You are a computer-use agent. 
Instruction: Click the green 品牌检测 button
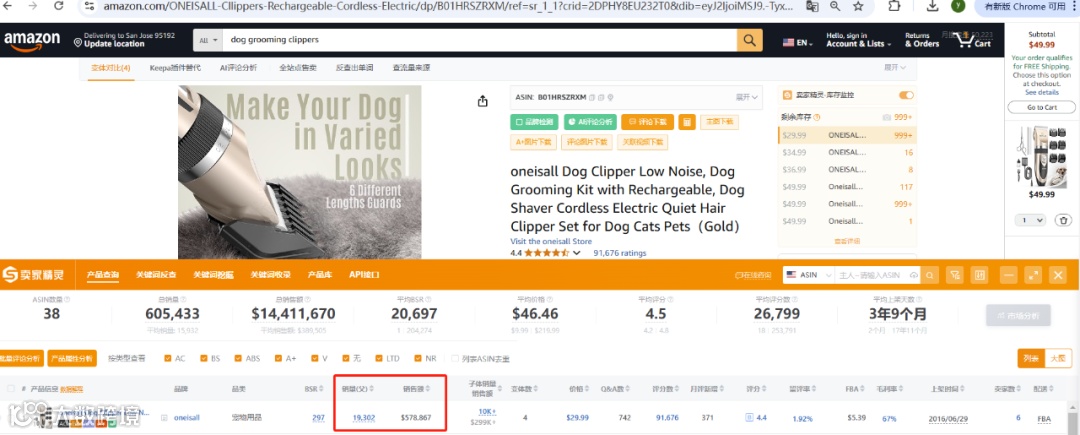point(534,122)
